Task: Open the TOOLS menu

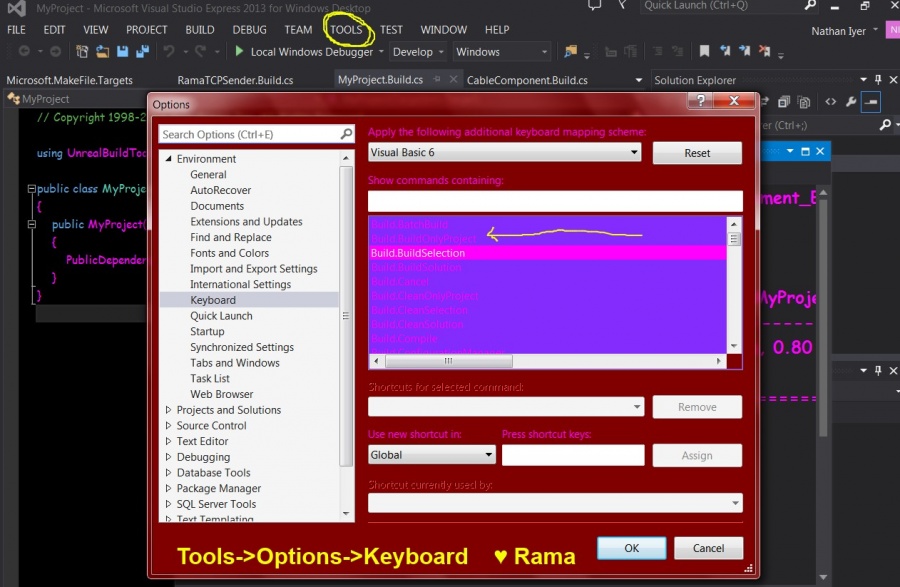Action: point(346,29)
